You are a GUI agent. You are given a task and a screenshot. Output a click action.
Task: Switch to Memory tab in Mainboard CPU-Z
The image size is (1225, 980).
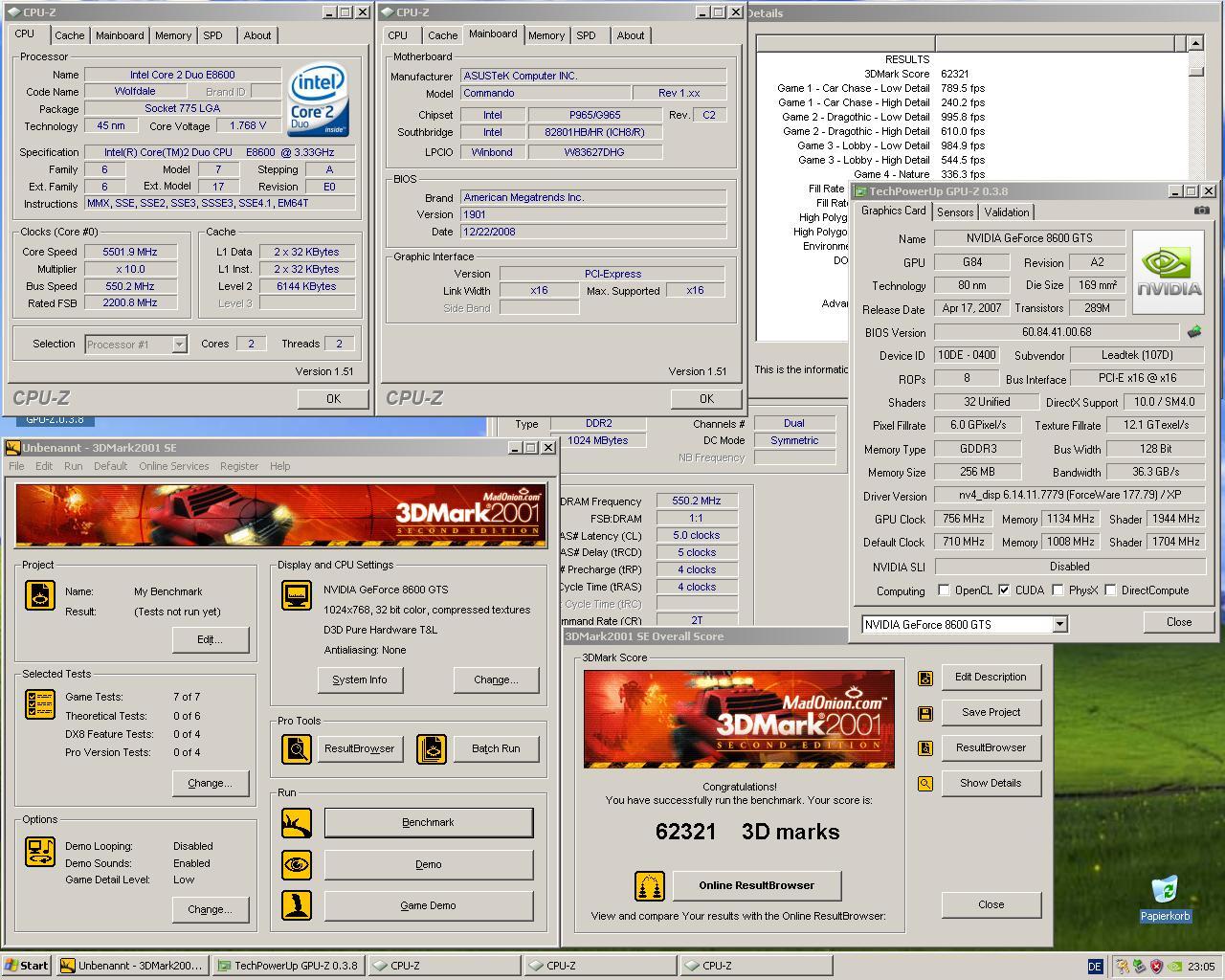[546, 35]
